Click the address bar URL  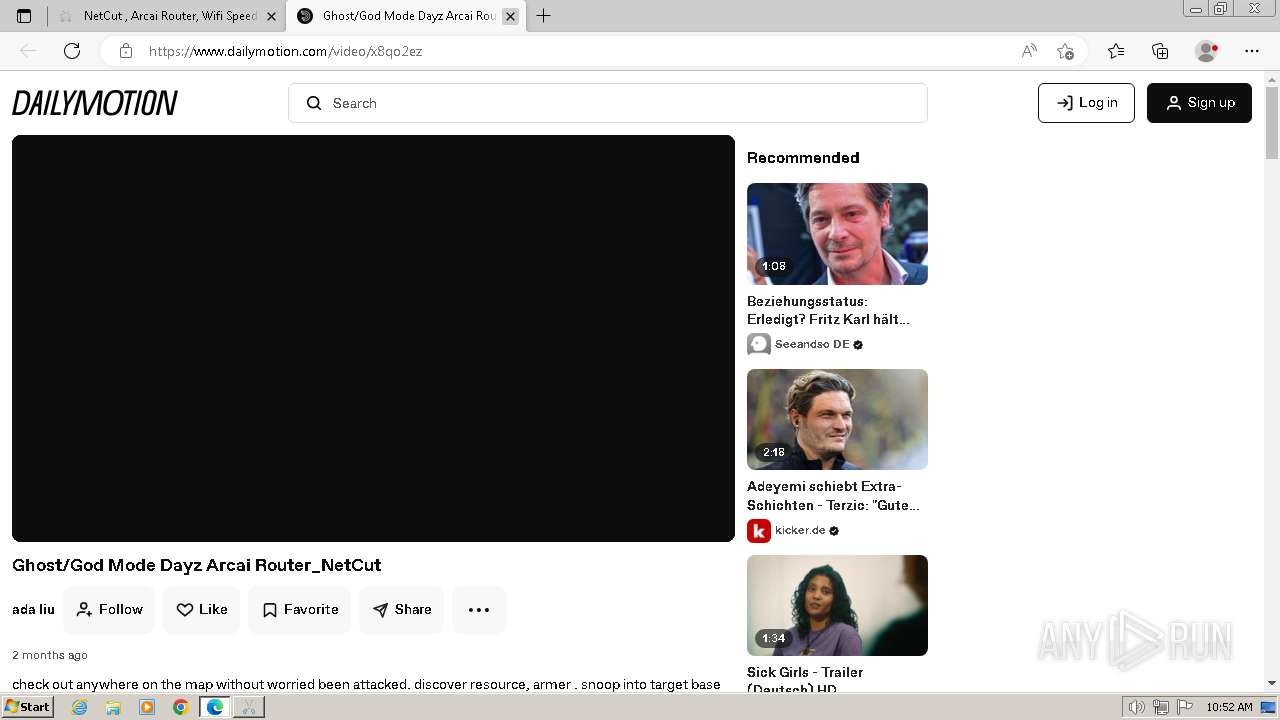click(285, 51)
